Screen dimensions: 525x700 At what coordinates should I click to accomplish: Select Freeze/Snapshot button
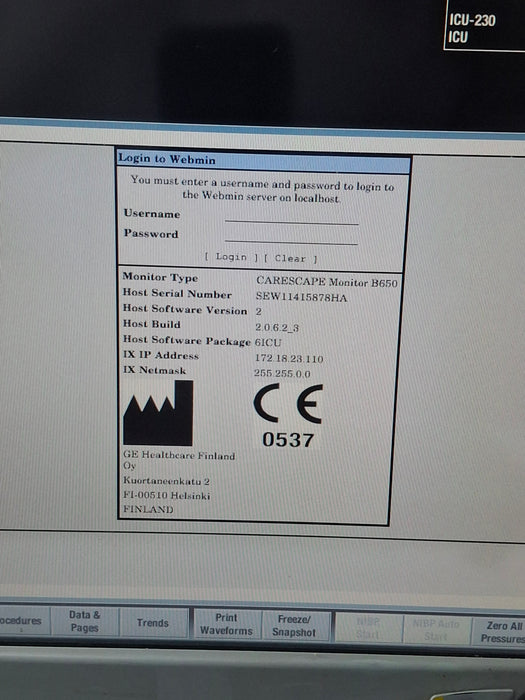[294, 625]
